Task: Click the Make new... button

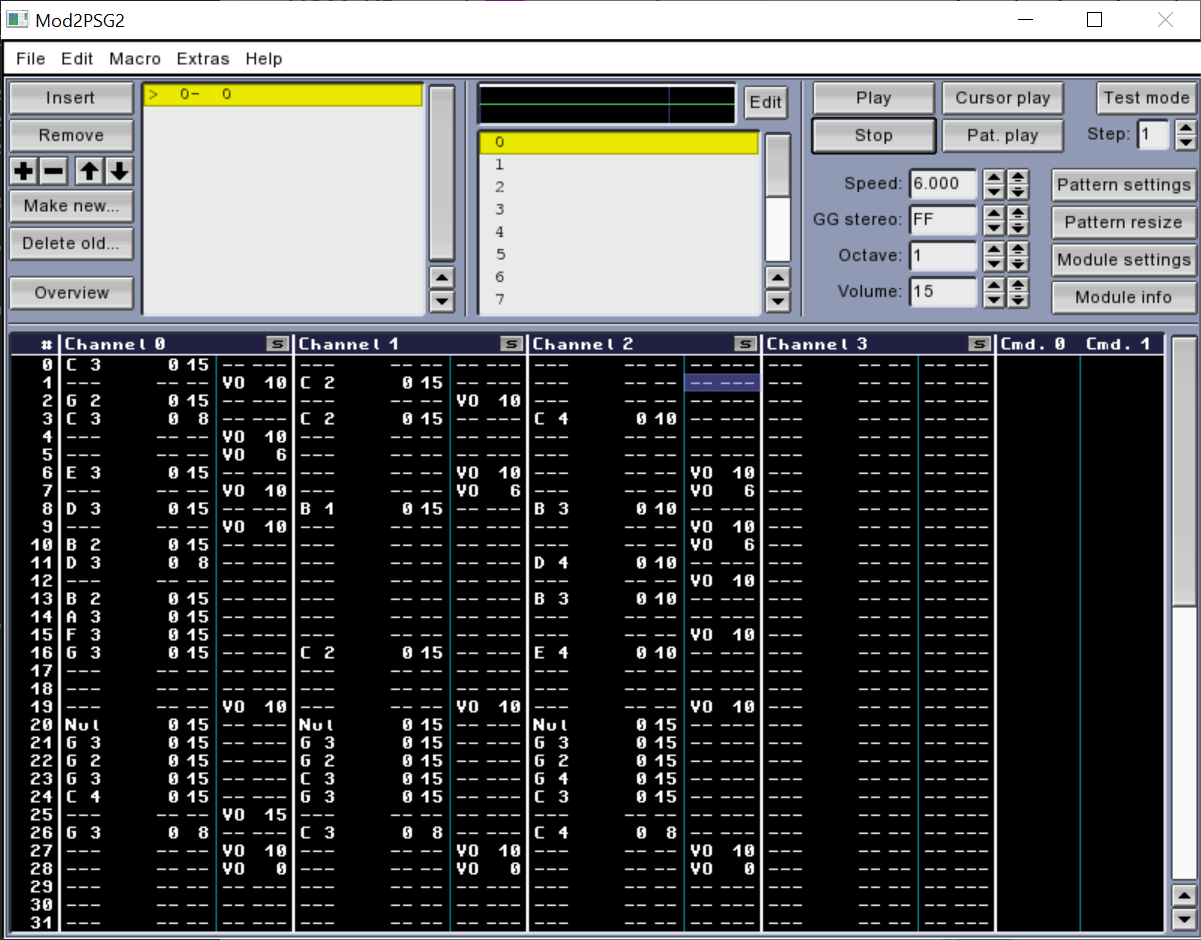Action: pos(71,206)
